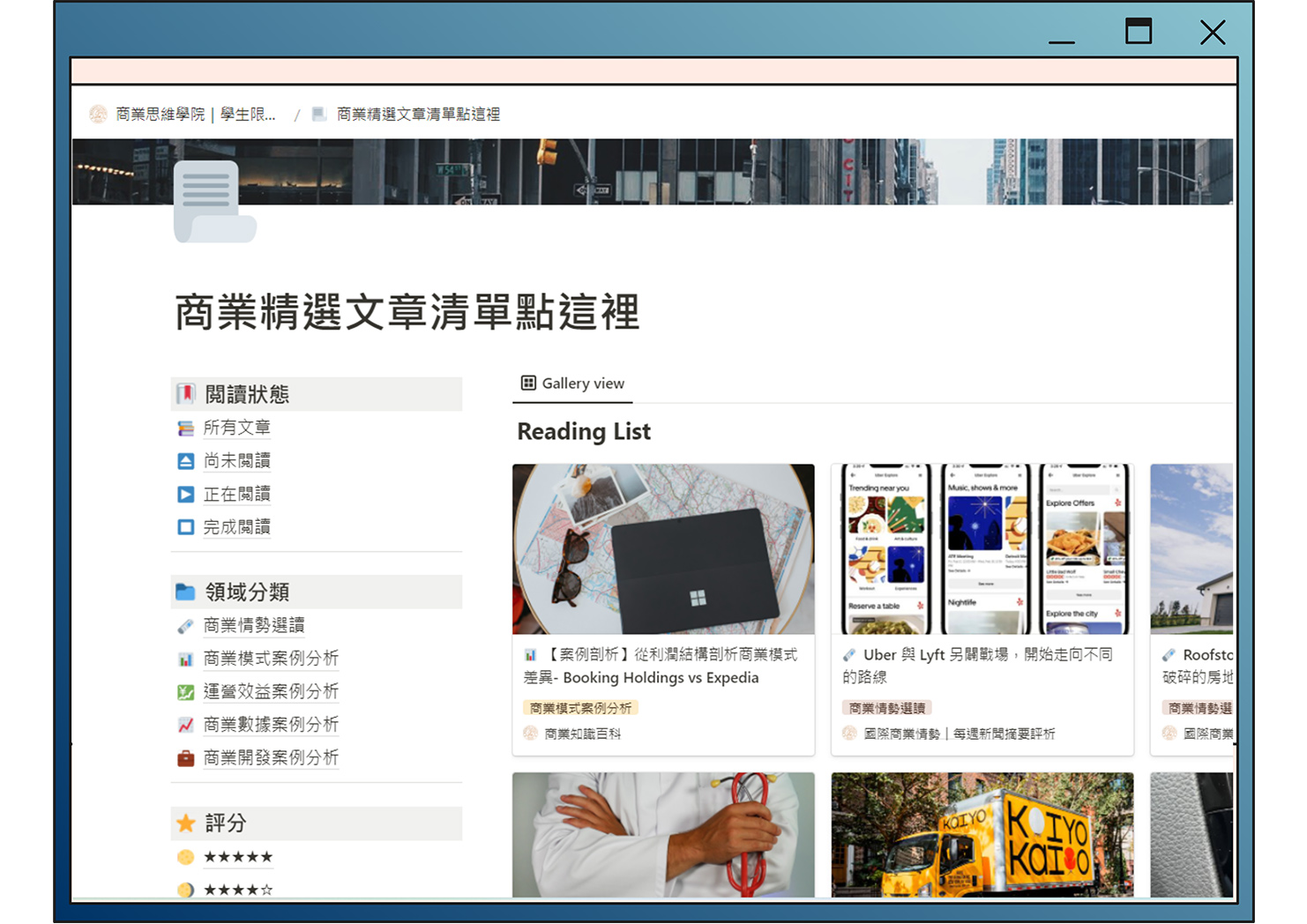Open the Booking Holdings vs Expedia card thumbnail
The image size is (1307, 924).
click(663, 548)
